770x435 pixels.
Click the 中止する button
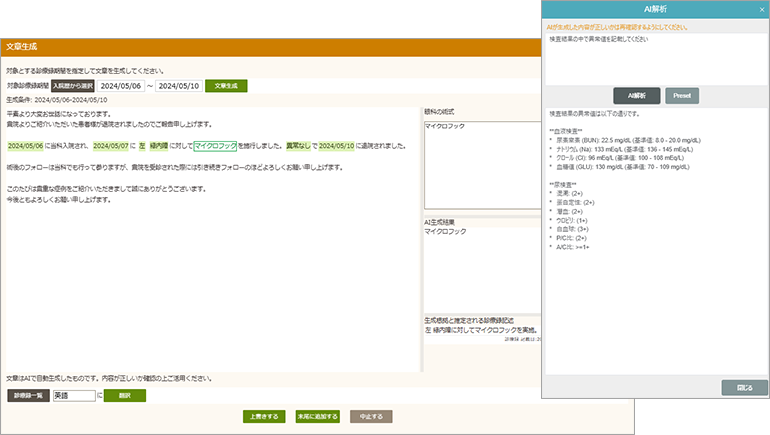coord(371,416)
